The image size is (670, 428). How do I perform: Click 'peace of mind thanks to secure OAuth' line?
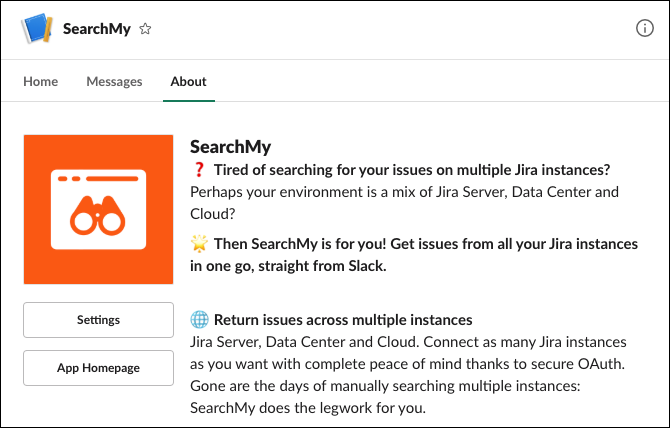click(407, 364)
